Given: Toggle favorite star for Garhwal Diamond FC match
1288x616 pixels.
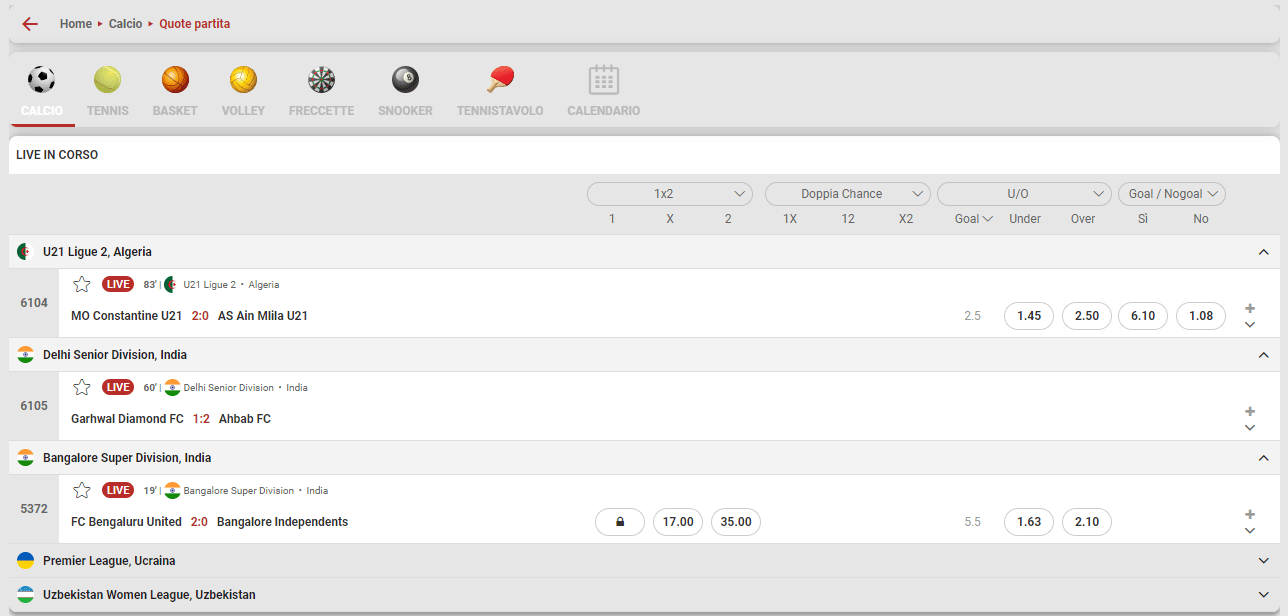Looking at the screenshot, I should [82, 387].
